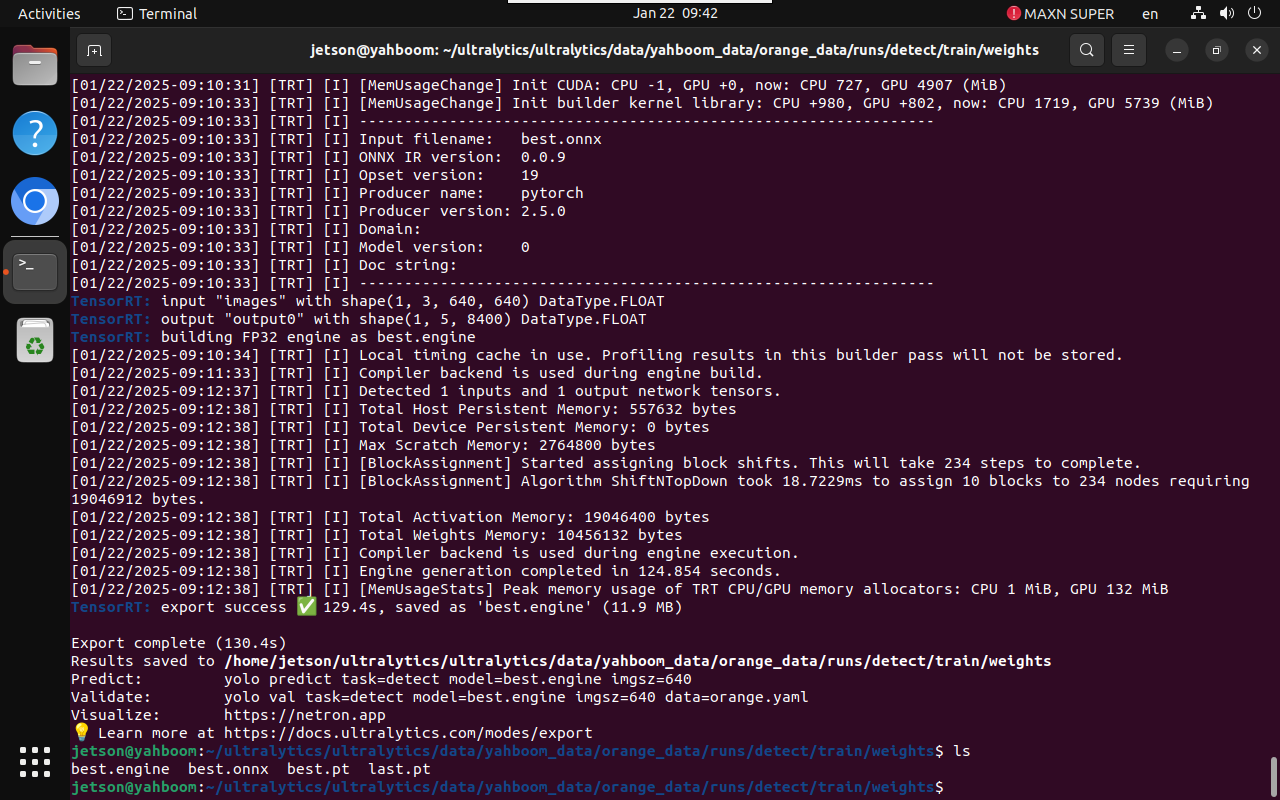Click the 'building FP32 engine as best.engine' line

point(273,337)
